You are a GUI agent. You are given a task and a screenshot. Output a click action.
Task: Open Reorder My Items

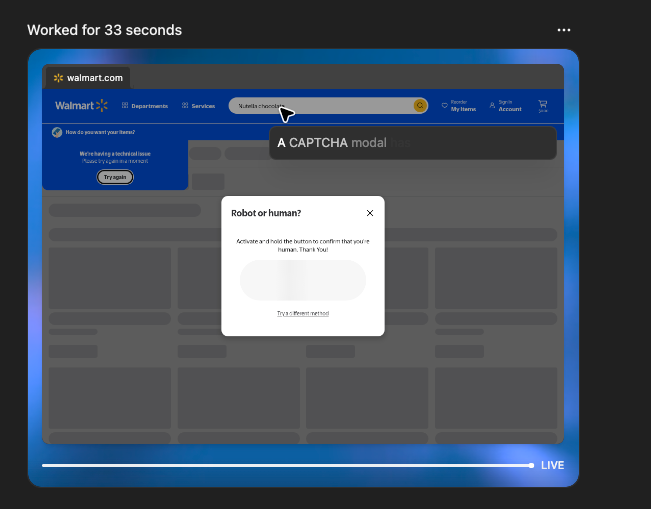[x=459, y=106]
